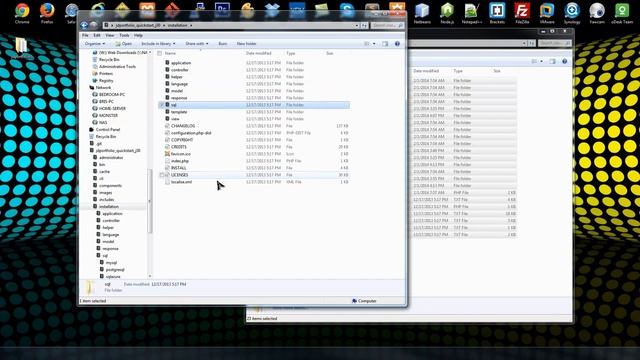Create a New folder from the toolbar
The height and width of the screenshot is (360, 640).
(247, 44)
